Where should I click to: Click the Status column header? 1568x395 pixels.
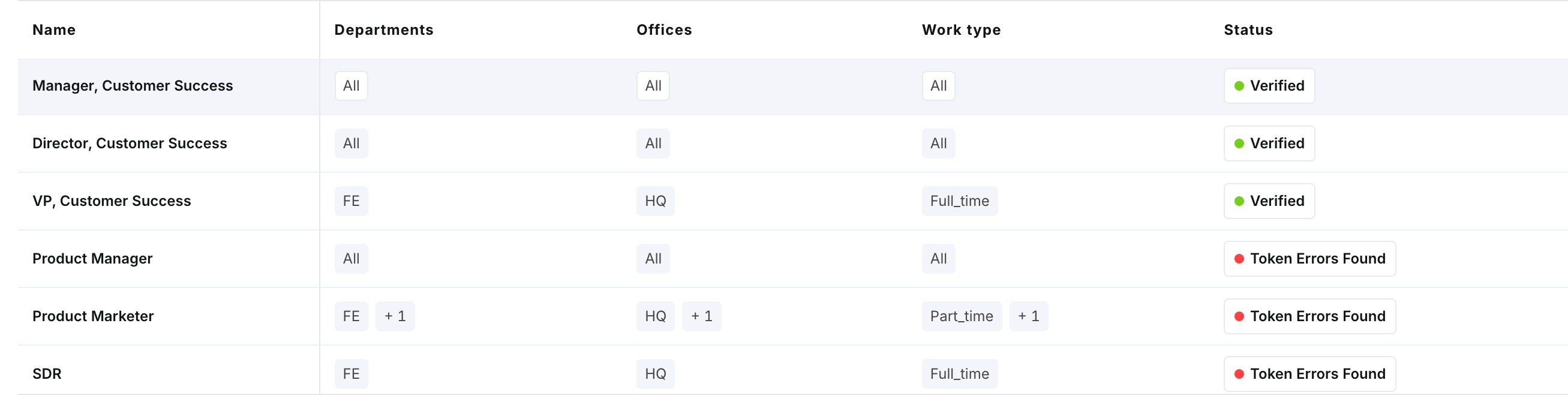pyautogui.click(x=1248, y=30)
